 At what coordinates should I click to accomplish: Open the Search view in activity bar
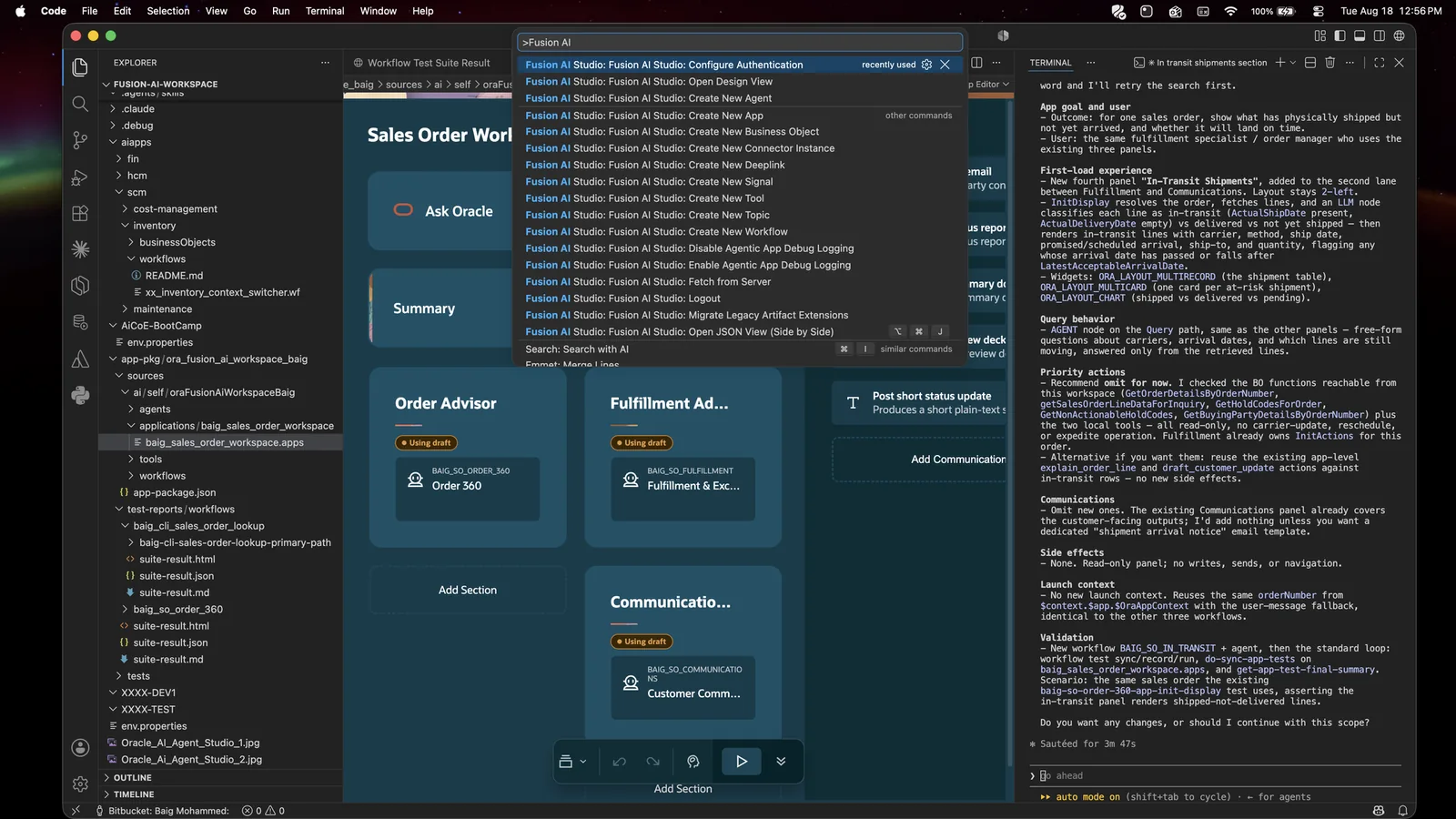pos(80,104)
